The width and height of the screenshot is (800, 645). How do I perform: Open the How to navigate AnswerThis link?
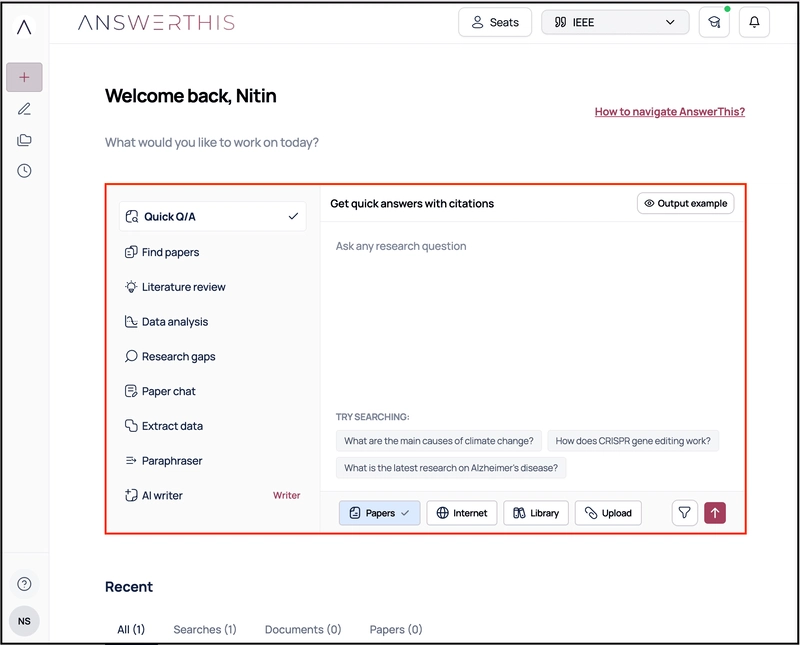(x=669, y=112)
